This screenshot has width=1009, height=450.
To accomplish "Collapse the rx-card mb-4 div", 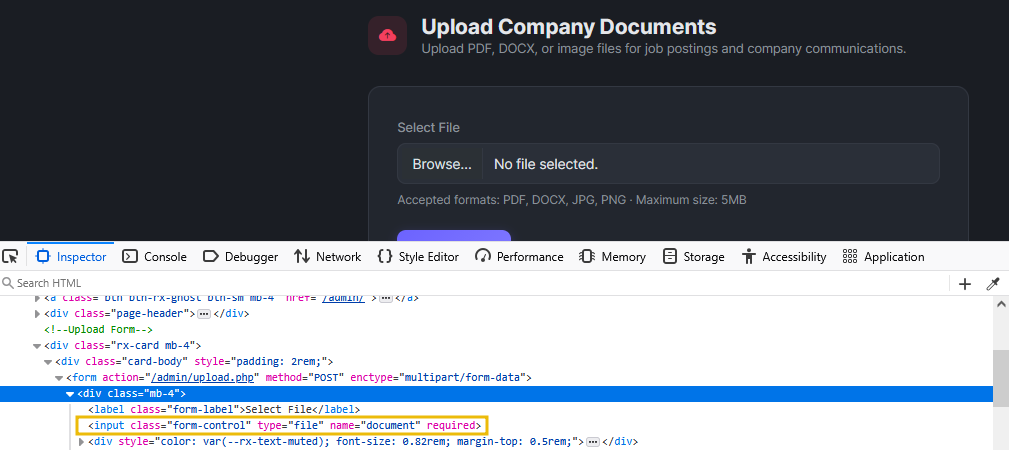I will tap(37, 346).
